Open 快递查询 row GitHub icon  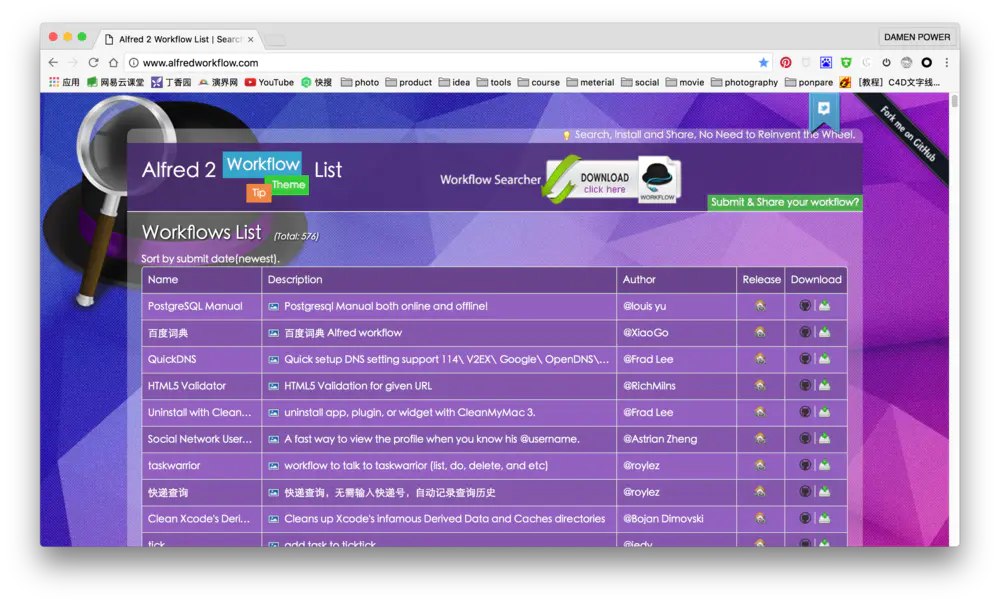pyautogui.click(x=805, y=492)
